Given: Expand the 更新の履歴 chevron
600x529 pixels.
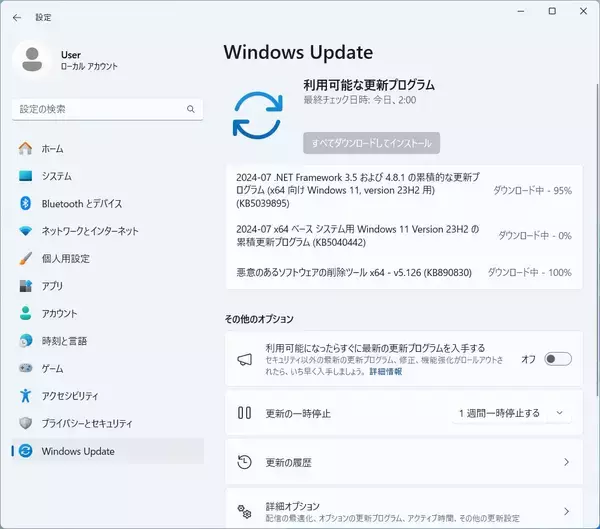Looking at the screenshot, I should 566,462.
